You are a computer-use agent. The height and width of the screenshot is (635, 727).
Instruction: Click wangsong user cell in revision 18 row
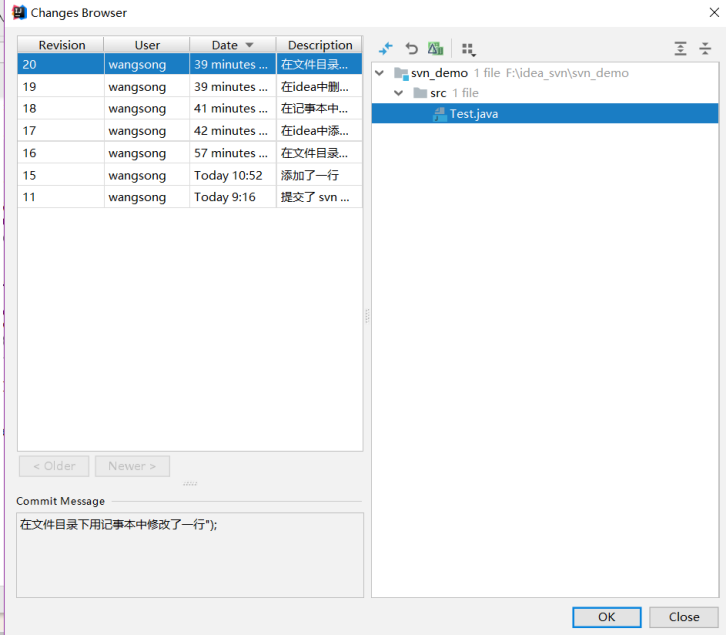pos(147,108)
